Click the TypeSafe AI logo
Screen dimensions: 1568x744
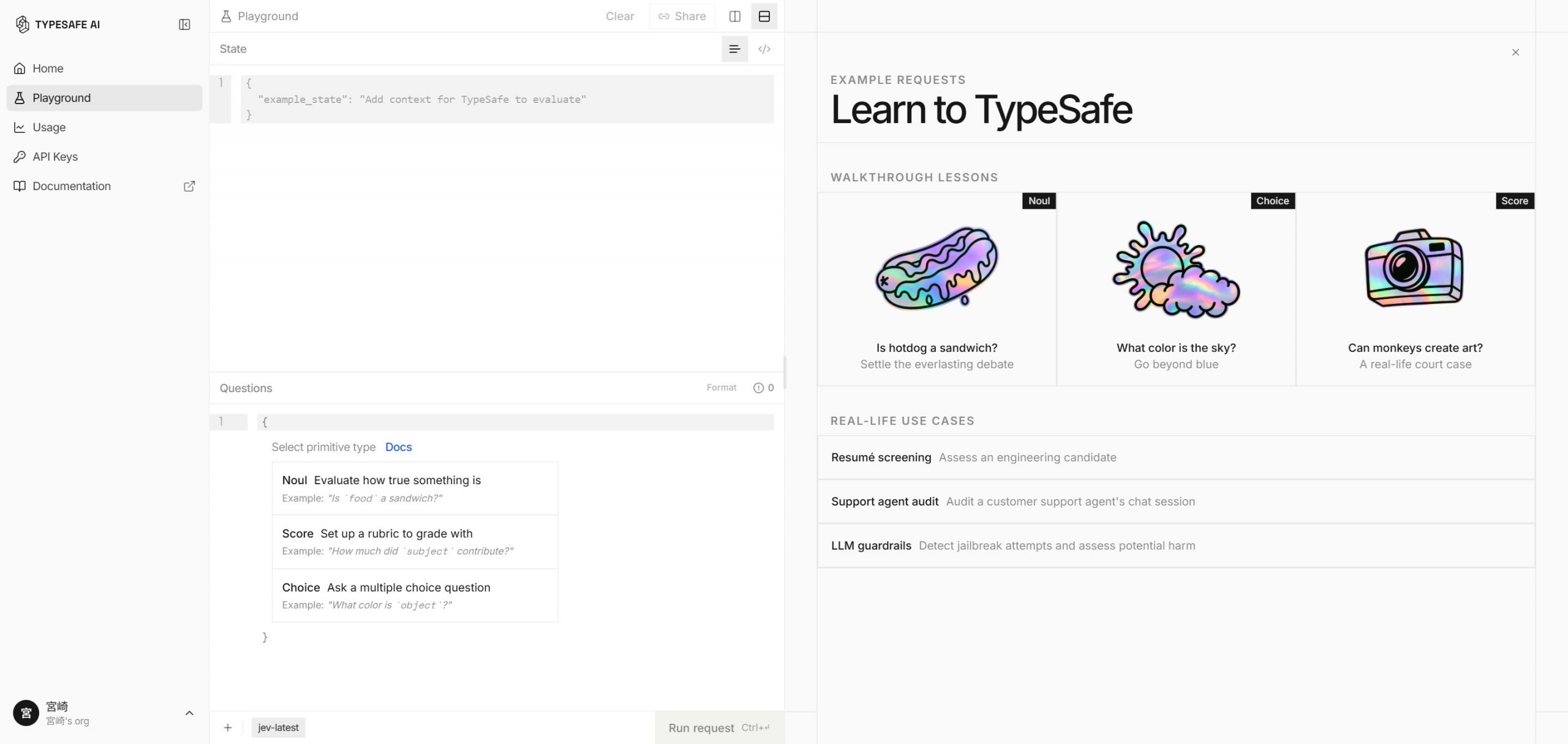[x=23, y=25]
